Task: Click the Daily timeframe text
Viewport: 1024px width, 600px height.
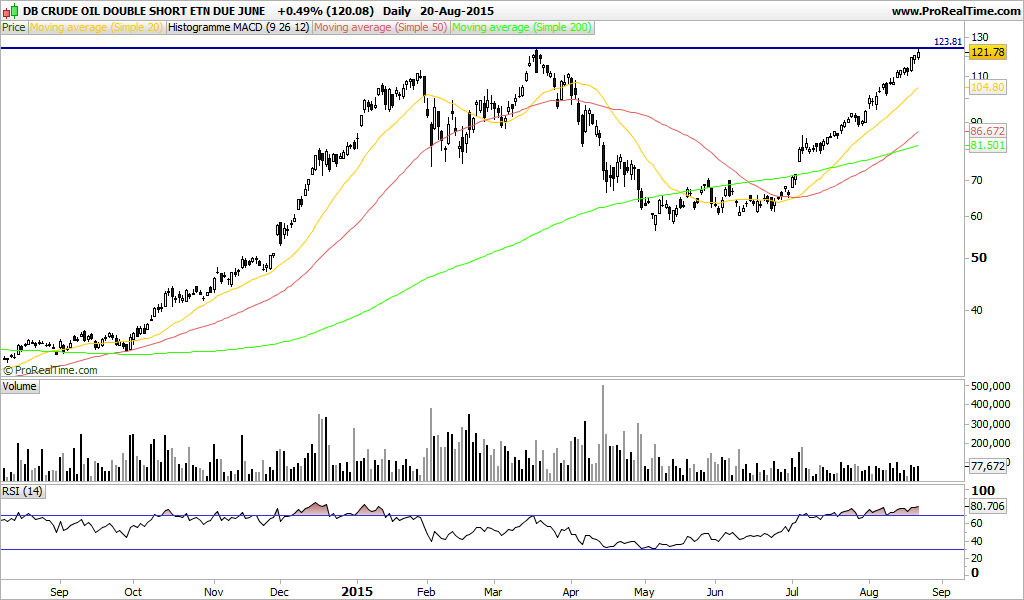Action: [x=397, y=11]
